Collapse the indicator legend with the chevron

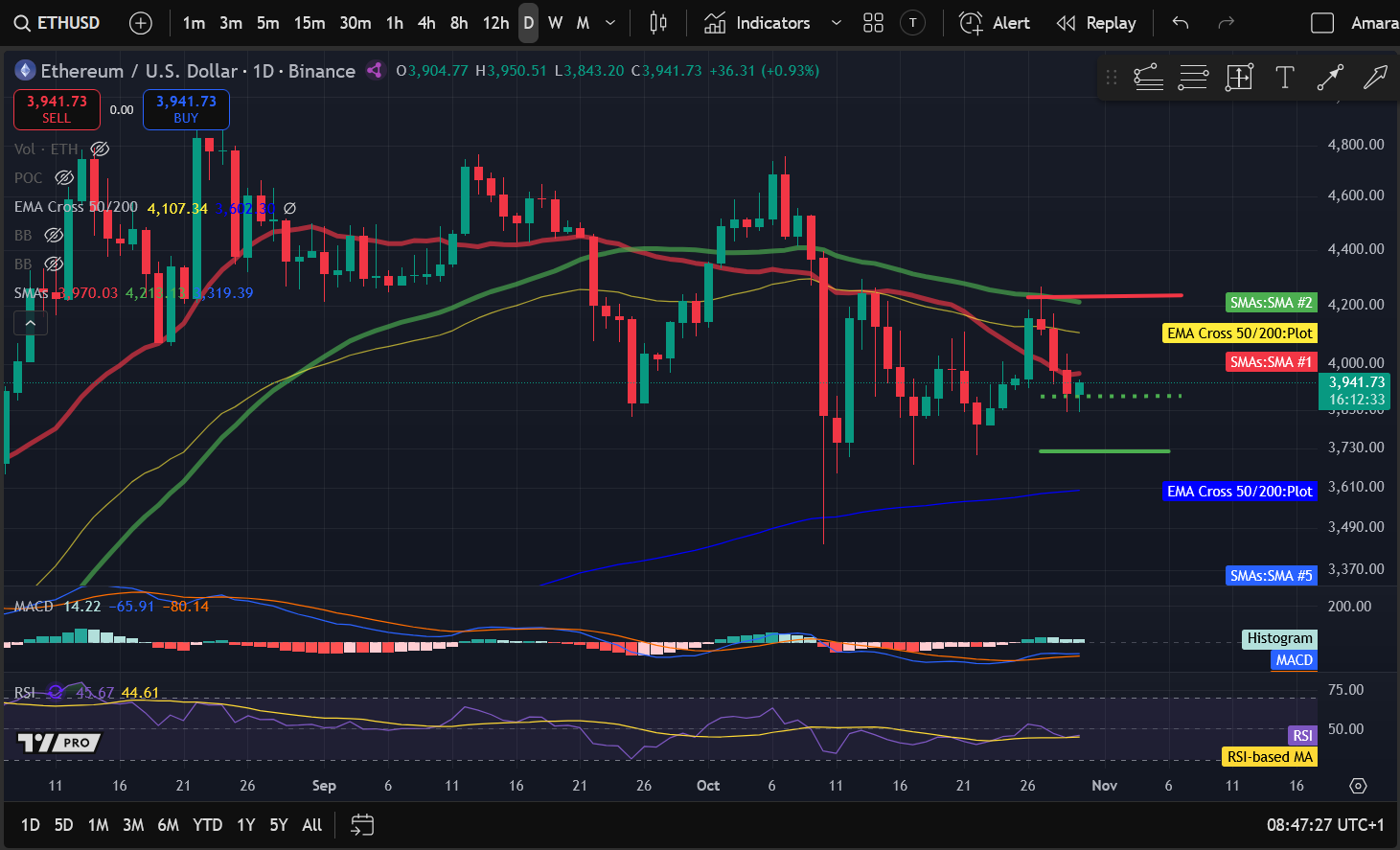(x=30, y=324)
